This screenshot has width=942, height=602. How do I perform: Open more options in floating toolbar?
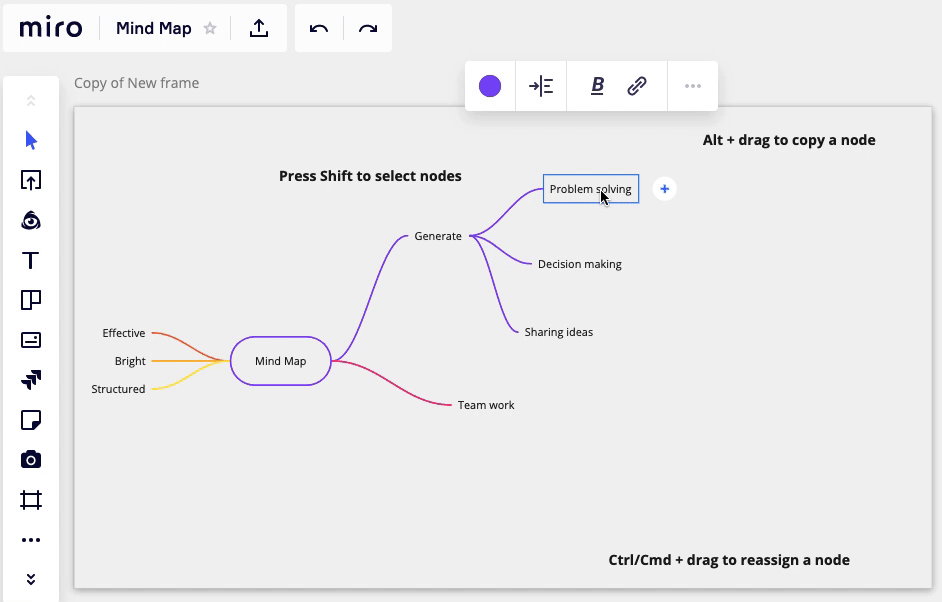point(693,86)
